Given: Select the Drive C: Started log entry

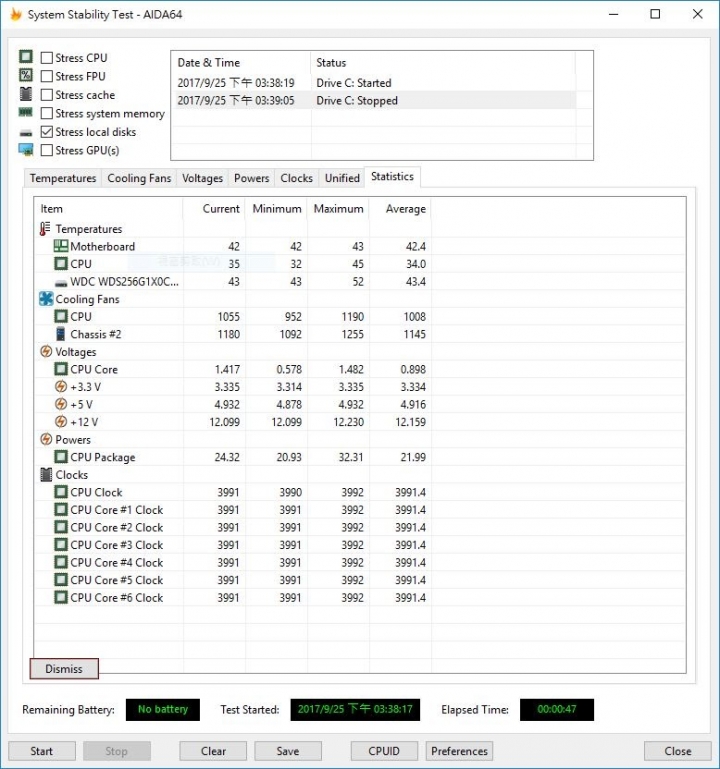Looking at the screenshot, I should tap(375, 82).
